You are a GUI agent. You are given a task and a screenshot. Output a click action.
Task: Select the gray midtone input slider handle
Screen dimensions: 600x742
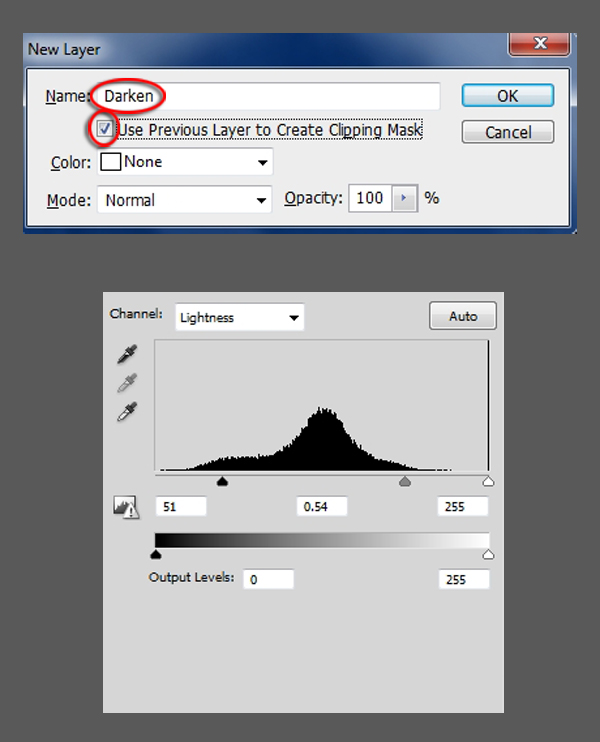click(405, 482)
